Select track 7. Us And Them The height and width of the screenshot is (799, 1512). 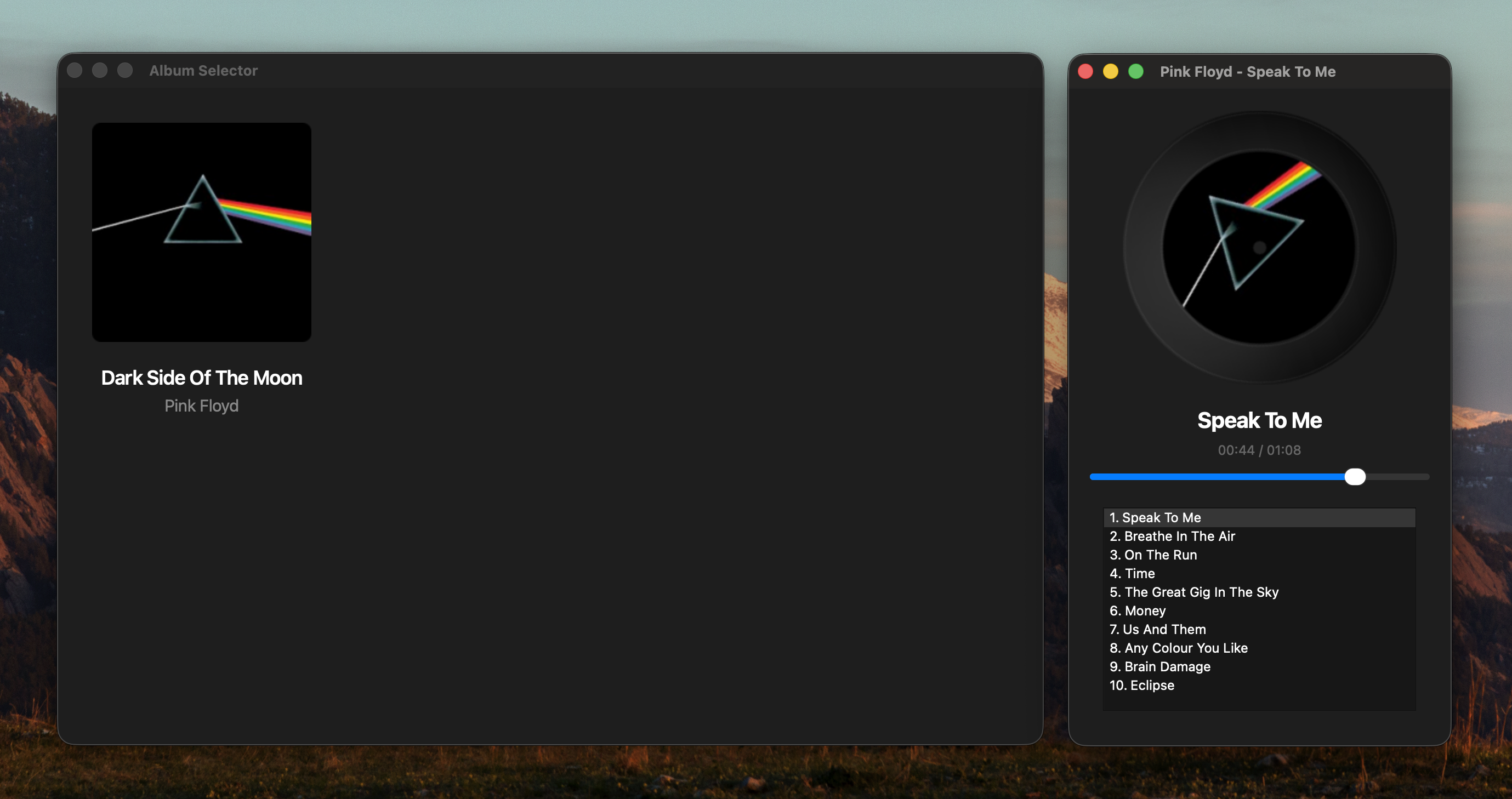click(x=1157, y=630)
